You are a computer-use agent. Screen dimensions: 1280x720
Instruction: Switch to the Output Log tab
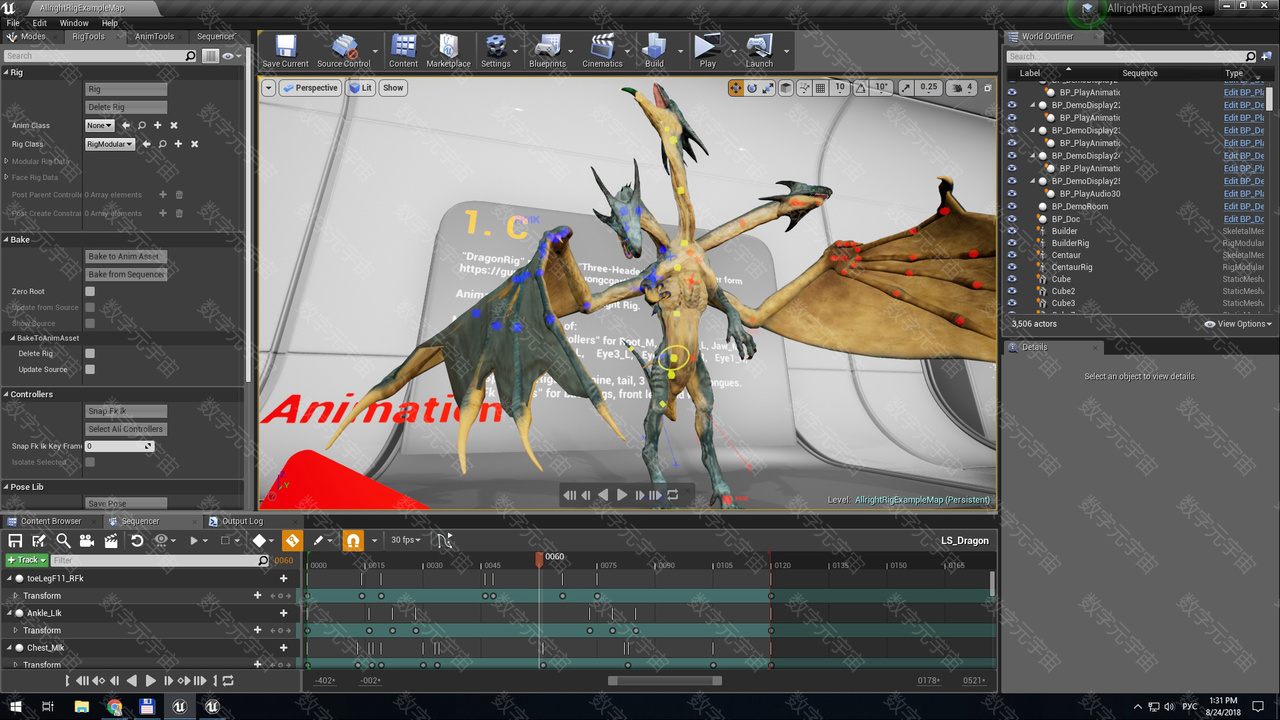point(242,521)
